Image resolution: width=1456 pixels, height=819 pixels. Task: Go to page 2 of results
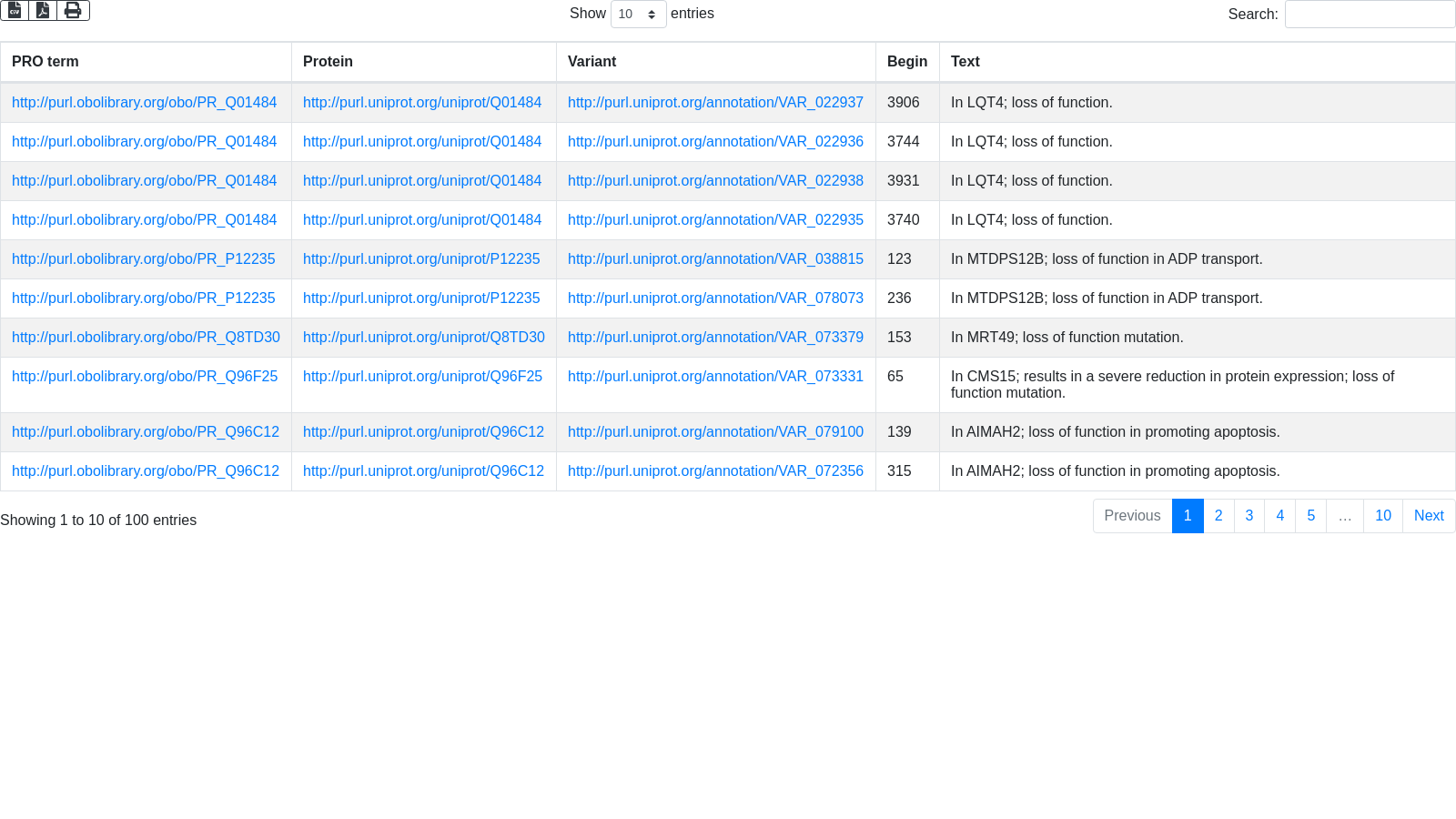(1218, 516)
